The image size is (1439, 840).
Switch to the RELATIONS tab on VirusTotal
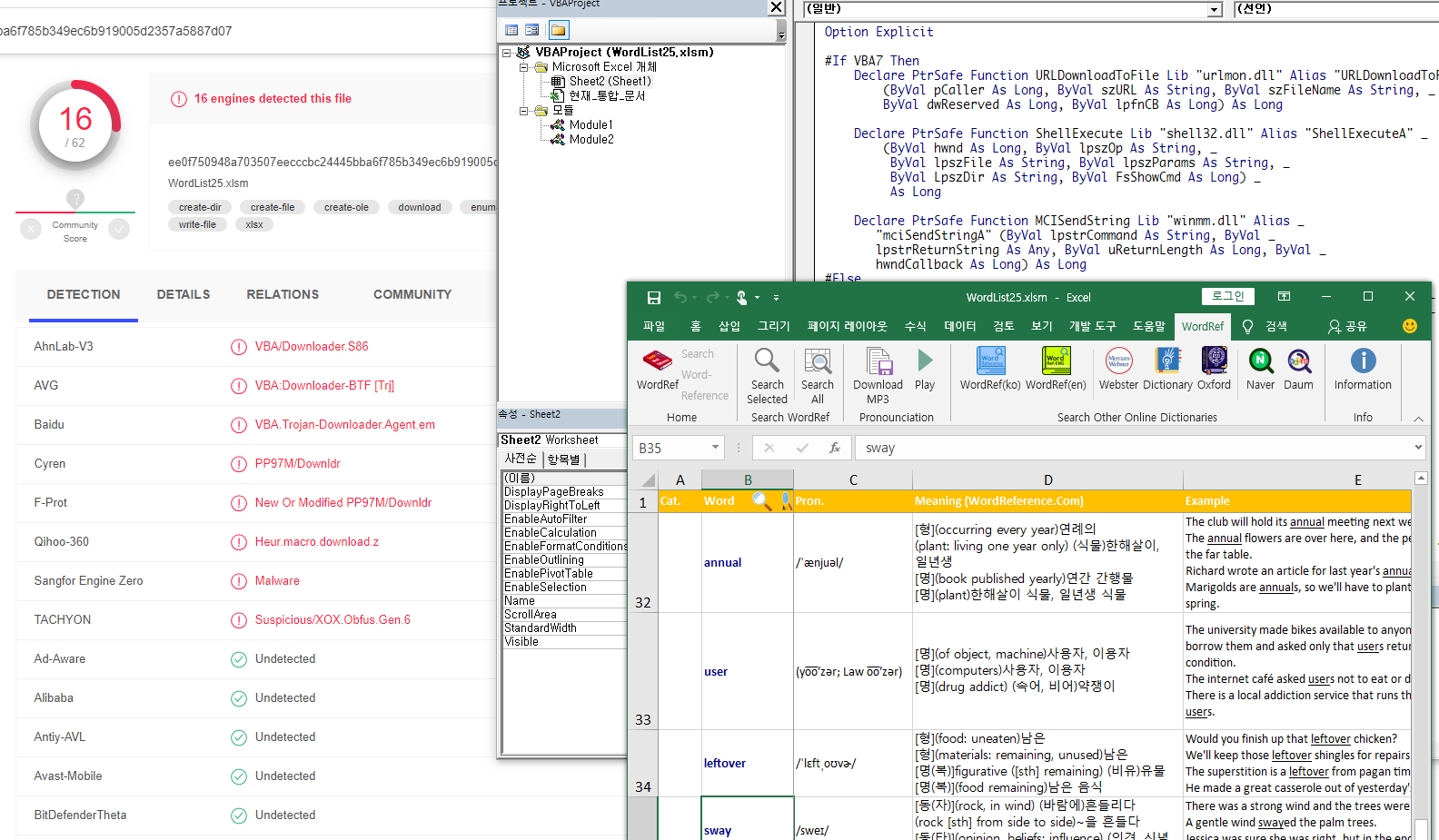point(283,294)
